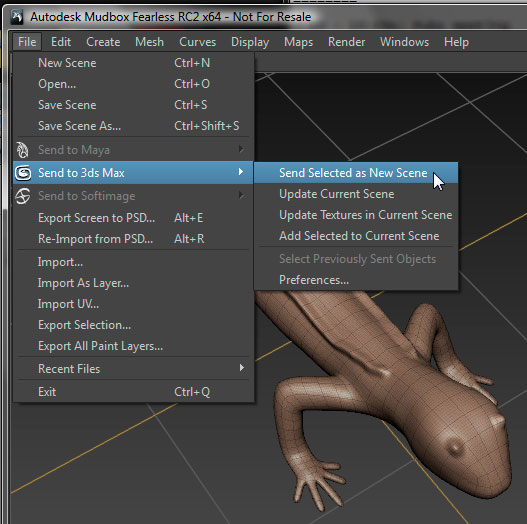Expand the Send to Softimage submenu arrow
527x524 pixels.
click(x=241, y=195)
